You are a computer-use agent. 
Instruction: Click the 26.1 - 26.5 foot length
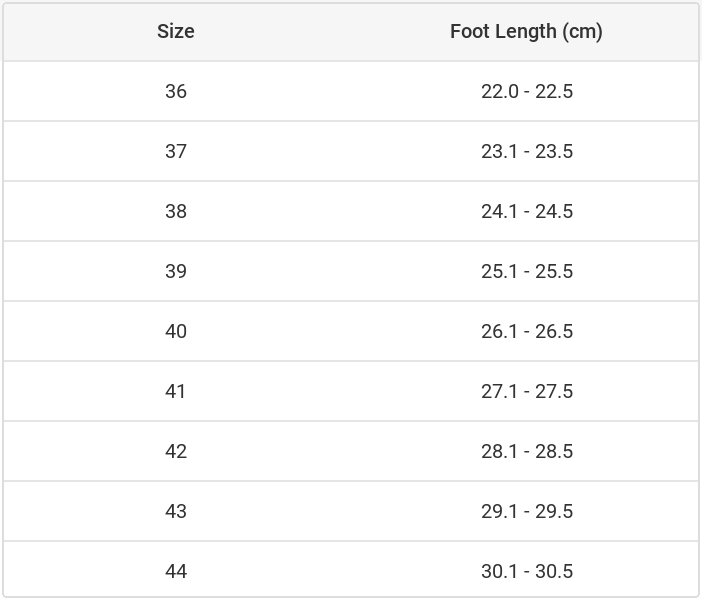[x=526, y=331]
